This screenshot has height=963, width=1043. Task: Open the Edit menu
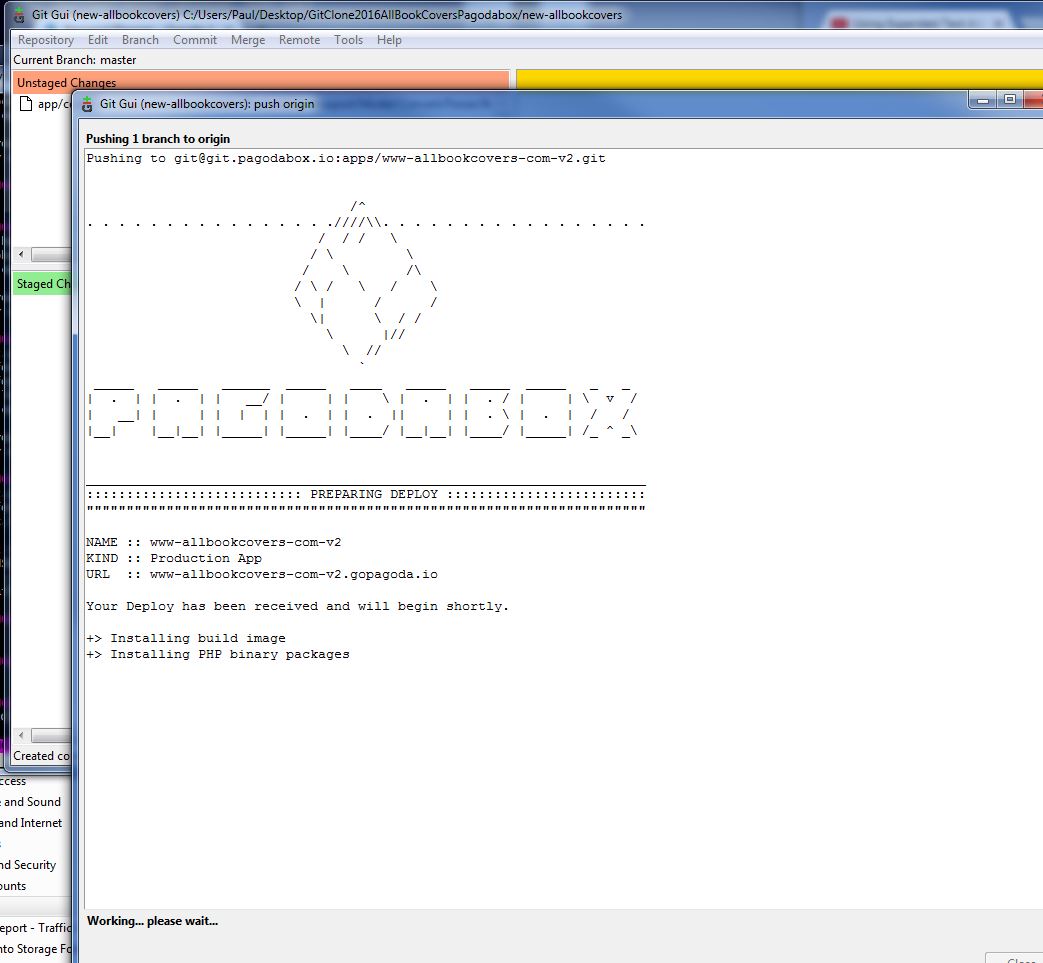tap(98, 40)
